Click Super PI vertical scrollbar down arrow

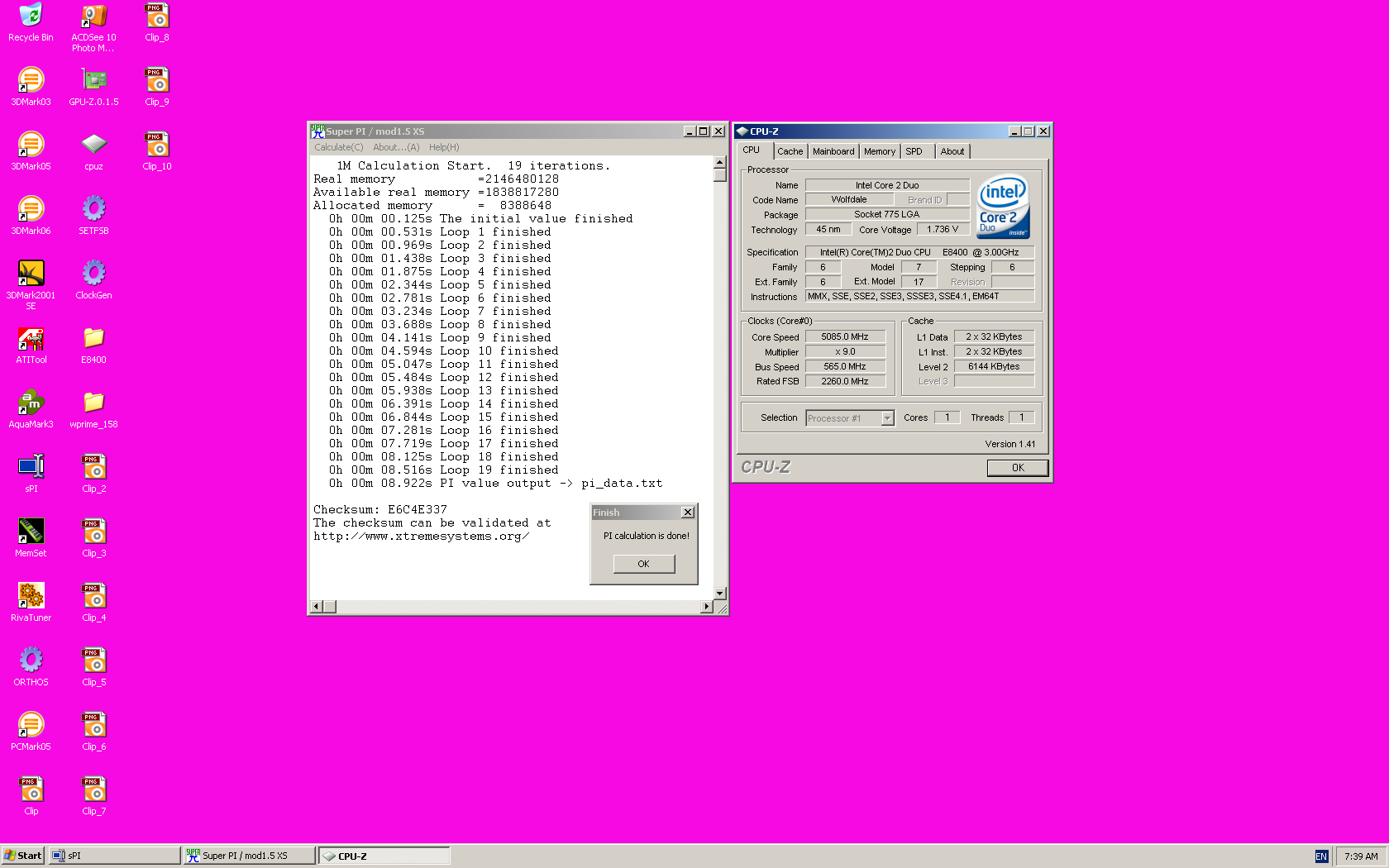pos(719,593)
